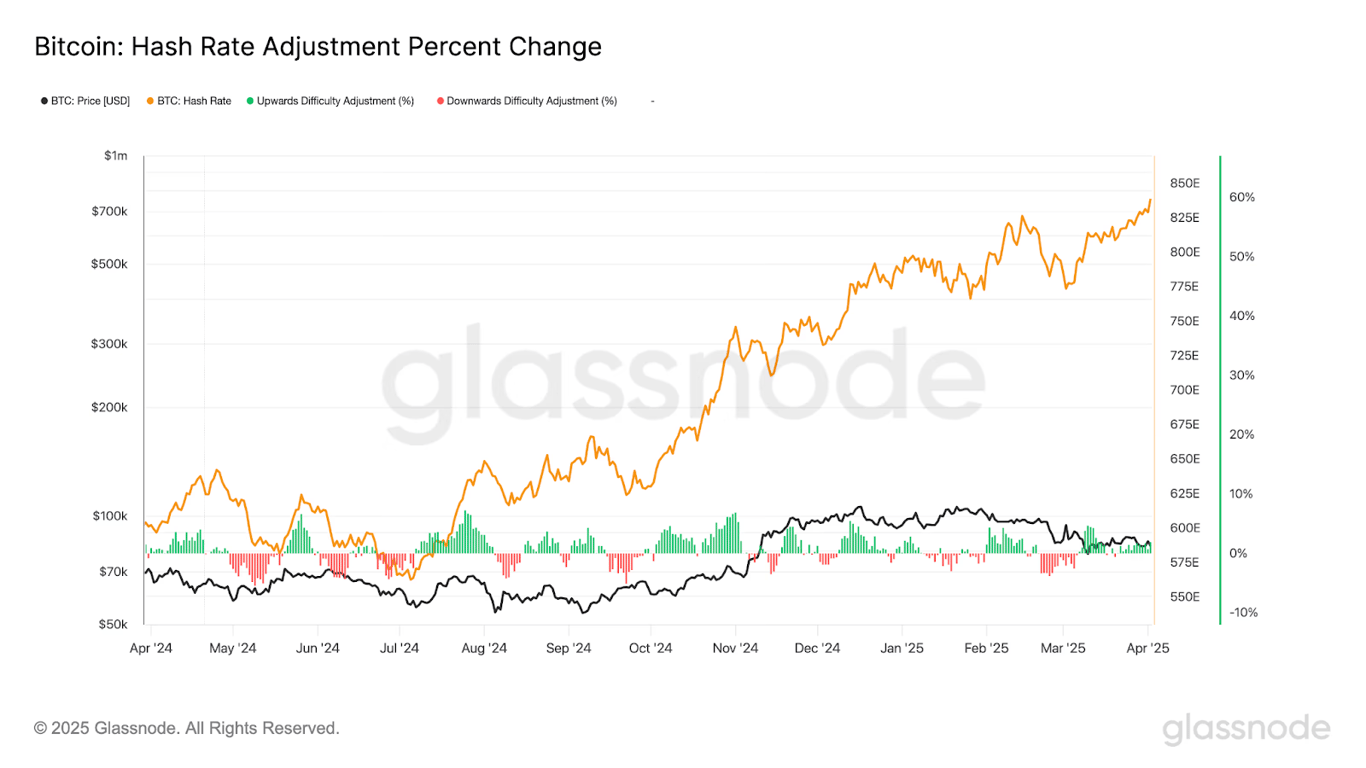The height and width of the screenshot is (768, 1366).
Task: Click the 60% adjustment axis label
Action: (x=1242, y=197)
